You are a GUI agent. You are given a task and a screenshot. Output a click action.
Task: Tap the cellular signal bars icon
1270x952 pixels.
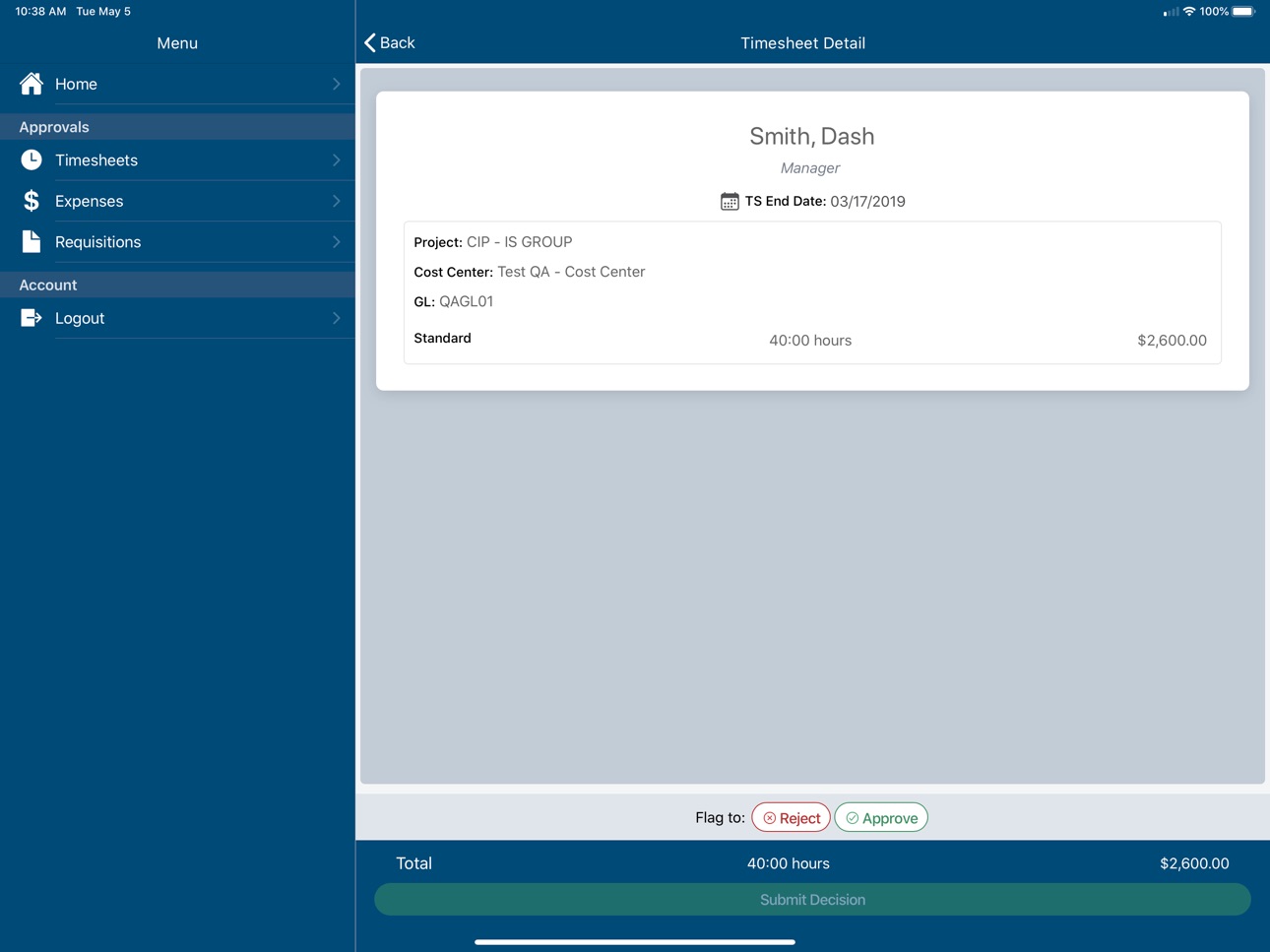[x=1171, y=12]
